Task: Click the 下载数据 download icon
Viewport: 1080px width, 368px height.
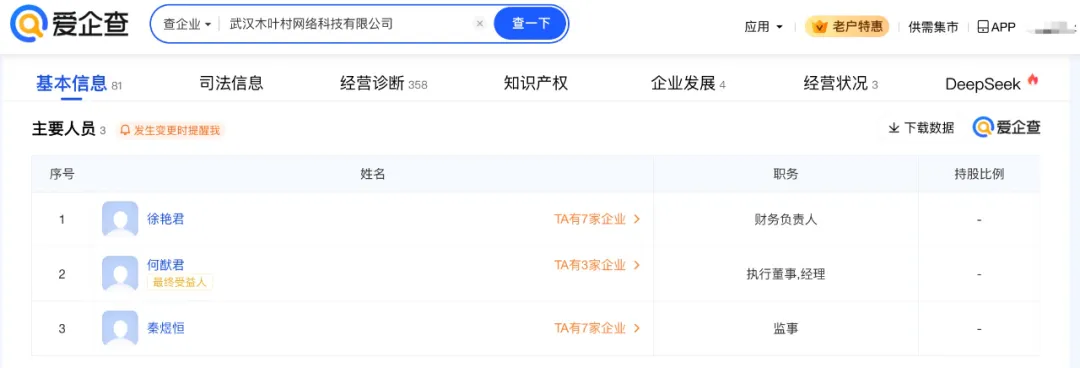Action: tap(894, 127)
